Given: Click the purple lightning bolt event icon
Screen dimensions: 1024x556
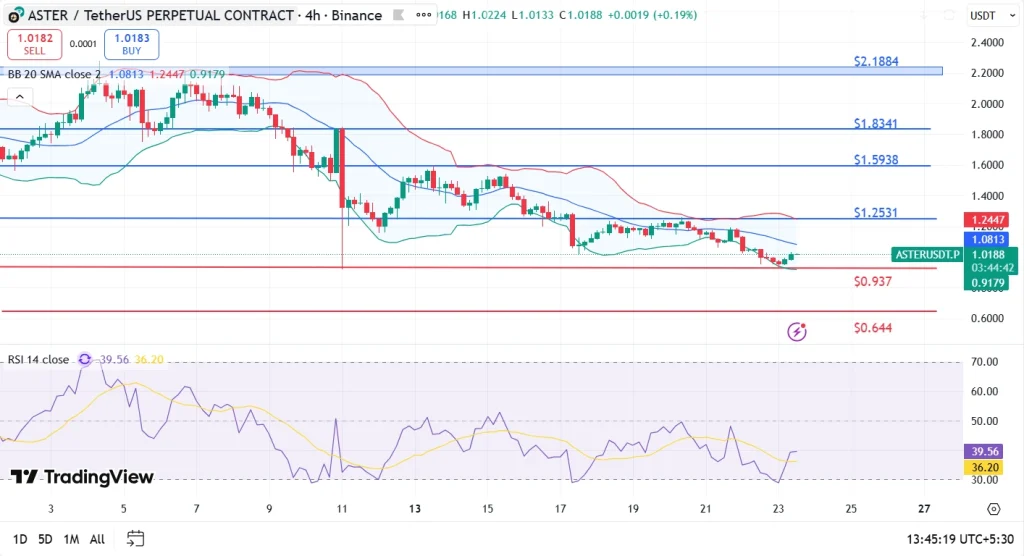Looking at the screenshot, I should 797,331.
